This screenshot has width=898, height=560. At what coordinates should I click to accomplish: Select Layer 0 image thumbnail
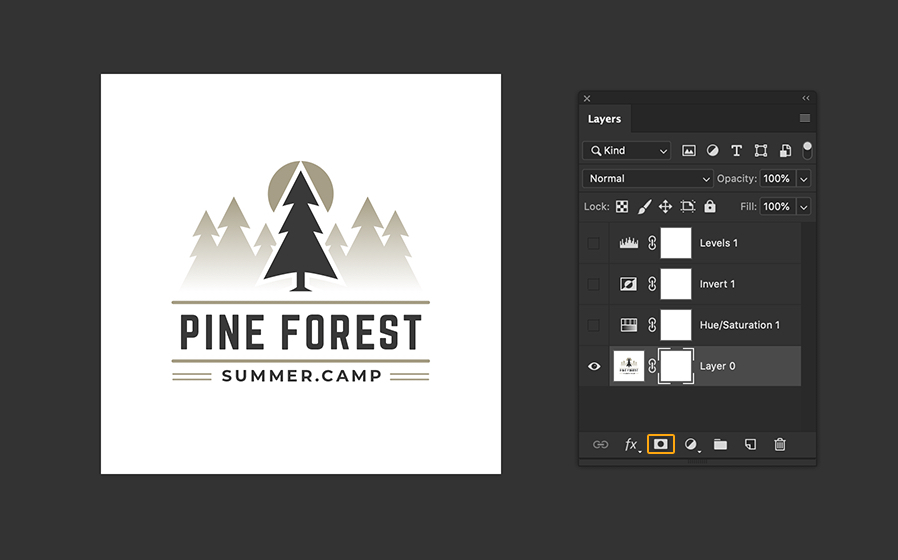[x=629, y=366]
